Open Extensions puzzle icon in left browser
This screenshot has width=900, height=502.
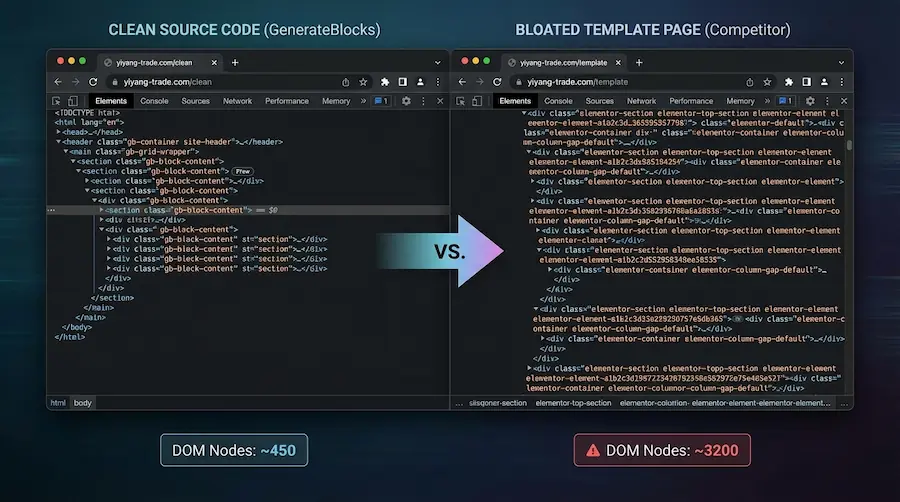coord(384,82)
